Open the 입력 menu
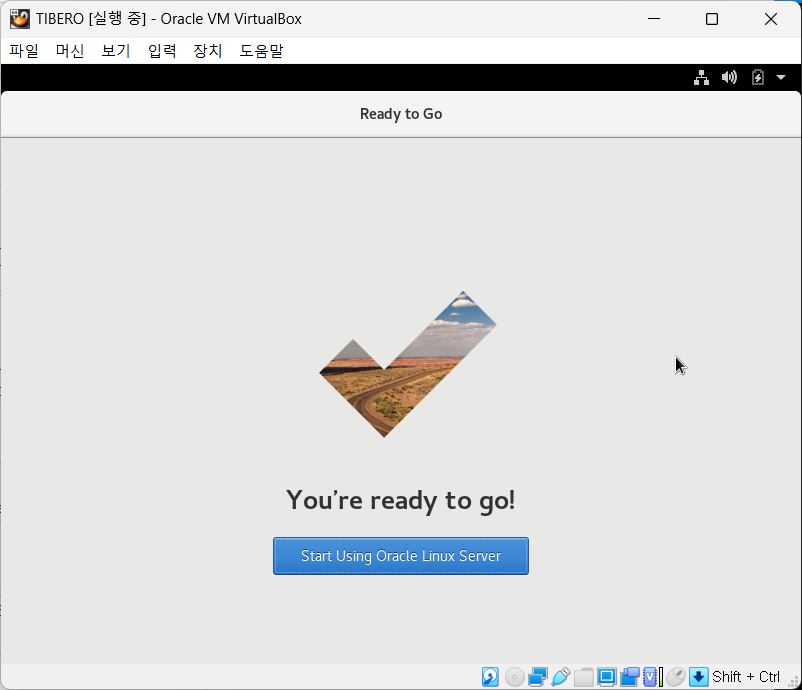The width and height of the screenshot is (802, 690). 162,51
